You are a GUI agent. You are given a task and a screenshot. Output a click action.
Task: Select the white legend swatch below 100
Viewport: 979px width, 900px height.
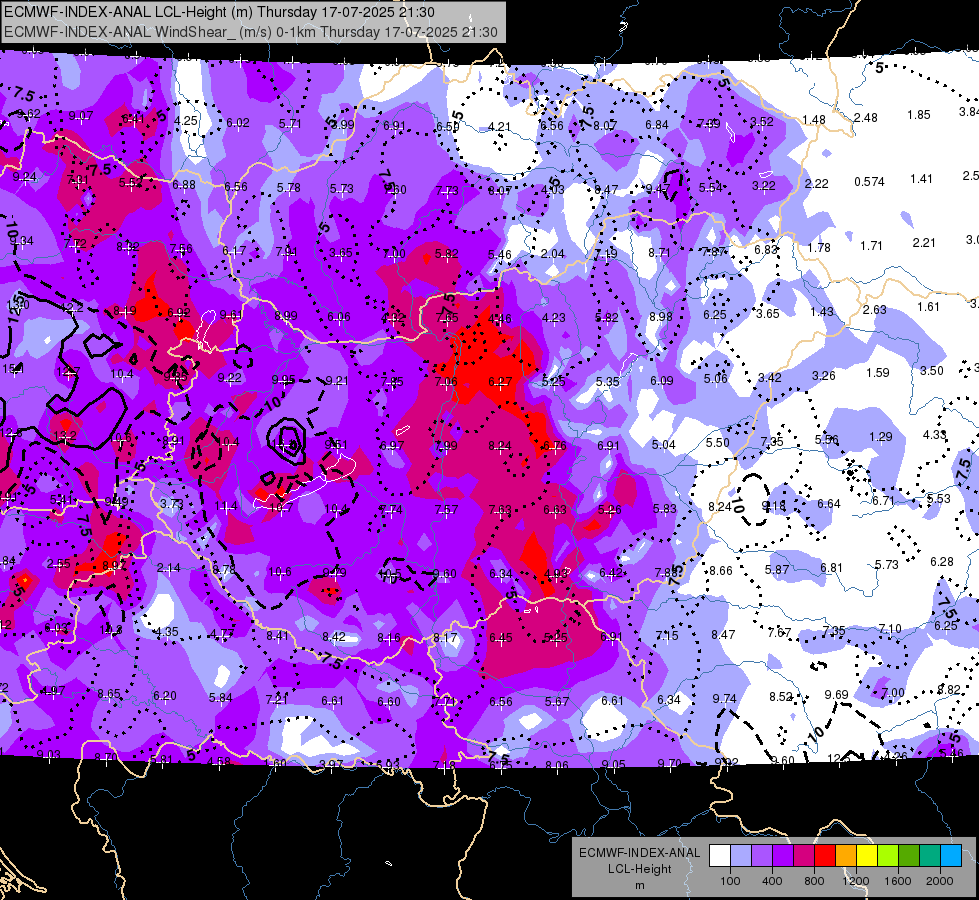pos(720,856)
